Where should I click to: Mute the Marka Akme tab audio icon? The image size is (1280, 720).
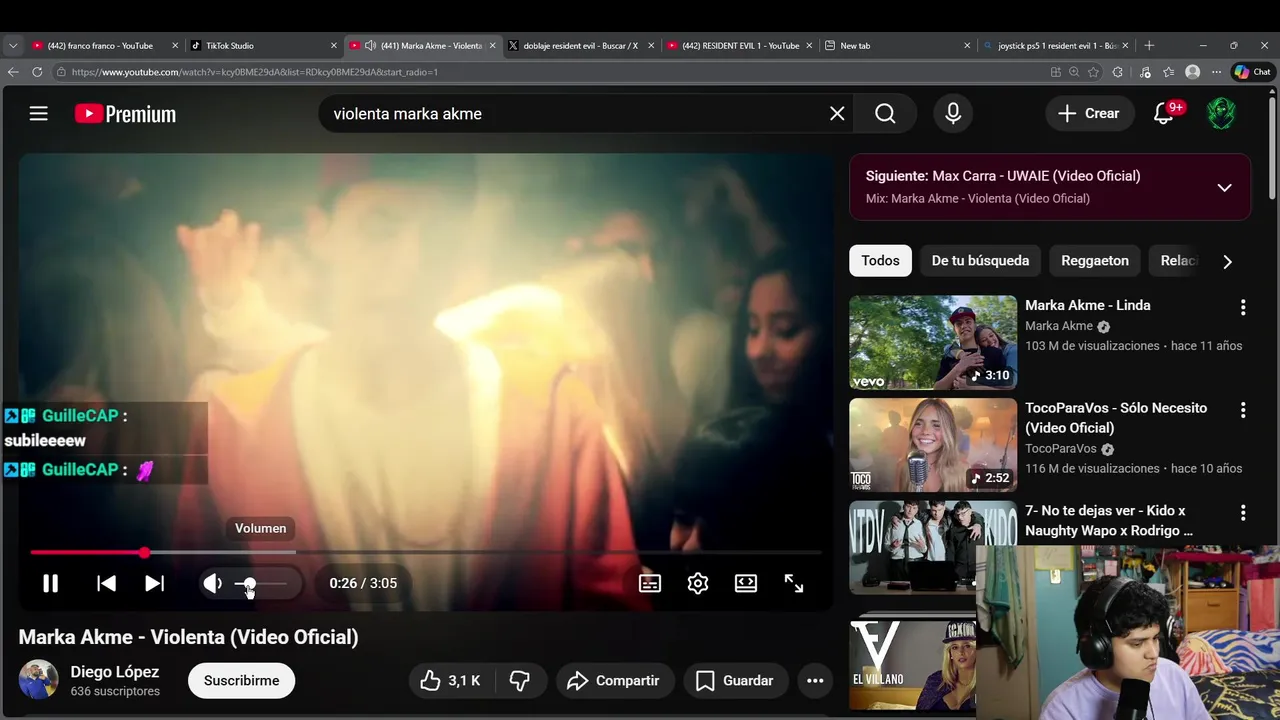click(x=370, y=45)
